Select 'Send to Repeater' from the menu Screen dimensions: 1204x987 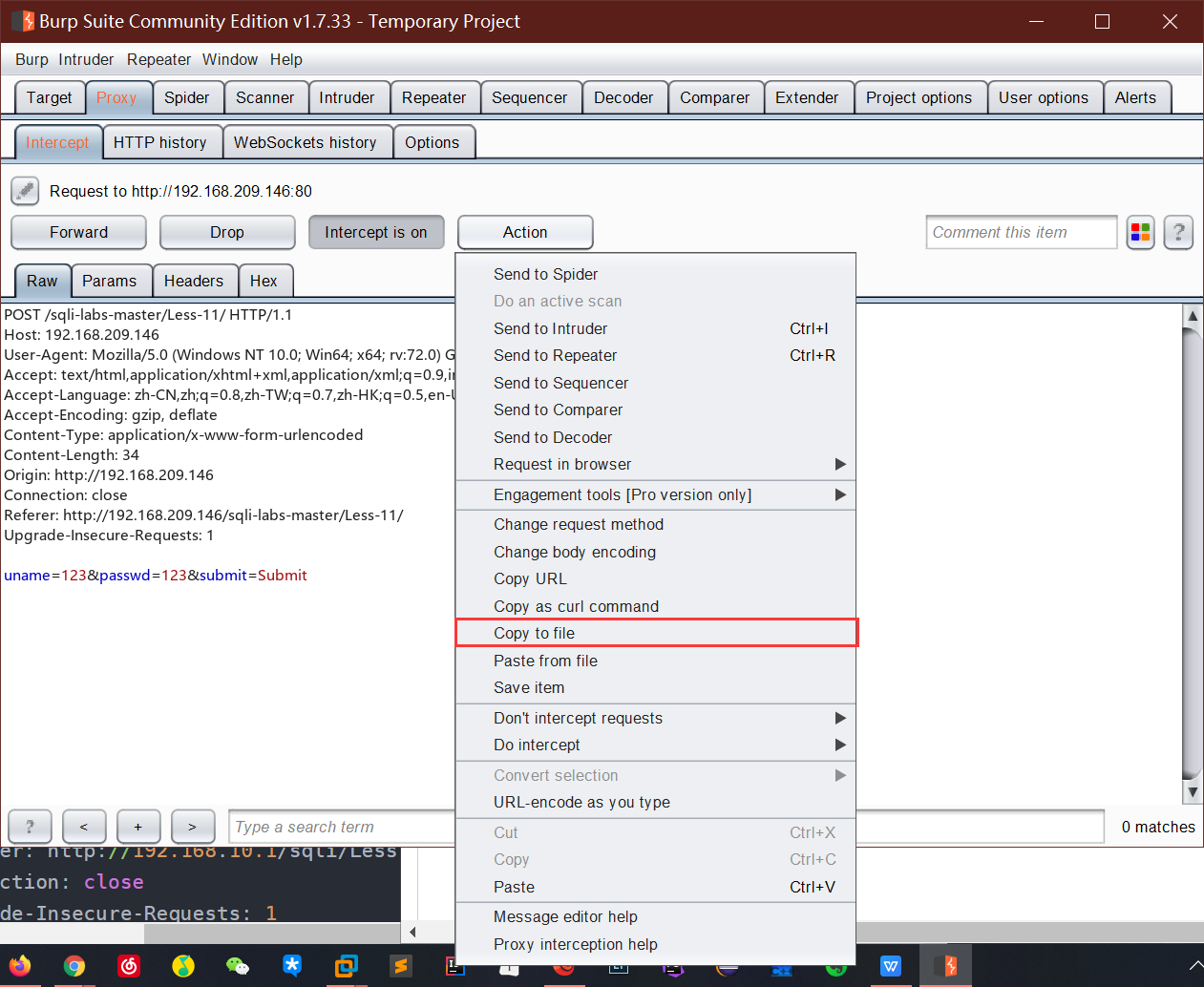(x=556, y=355)
